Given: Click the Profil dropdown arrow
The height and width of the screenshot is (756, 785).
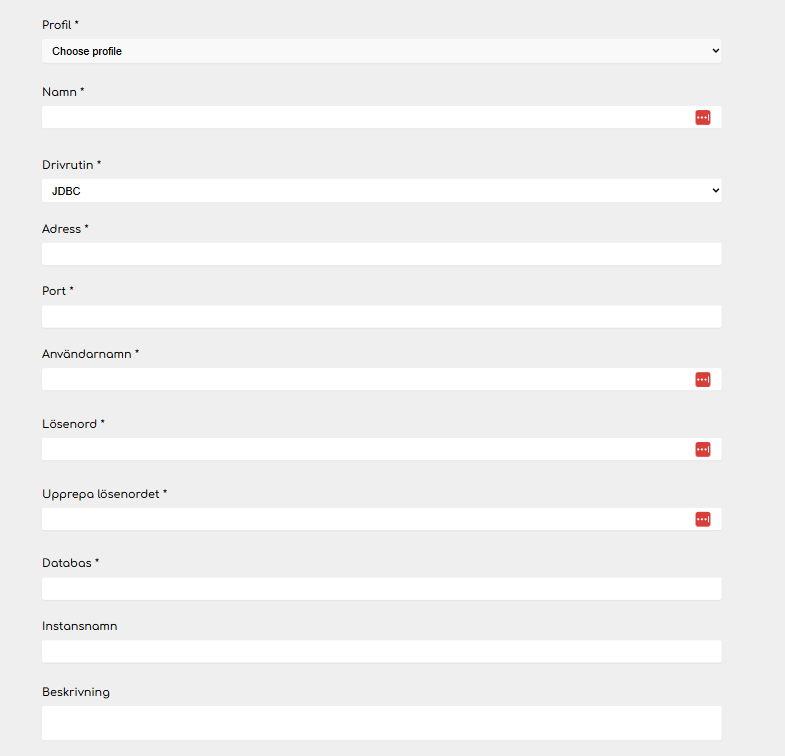Looking at the screenshot, I should [x=715, y=51].
